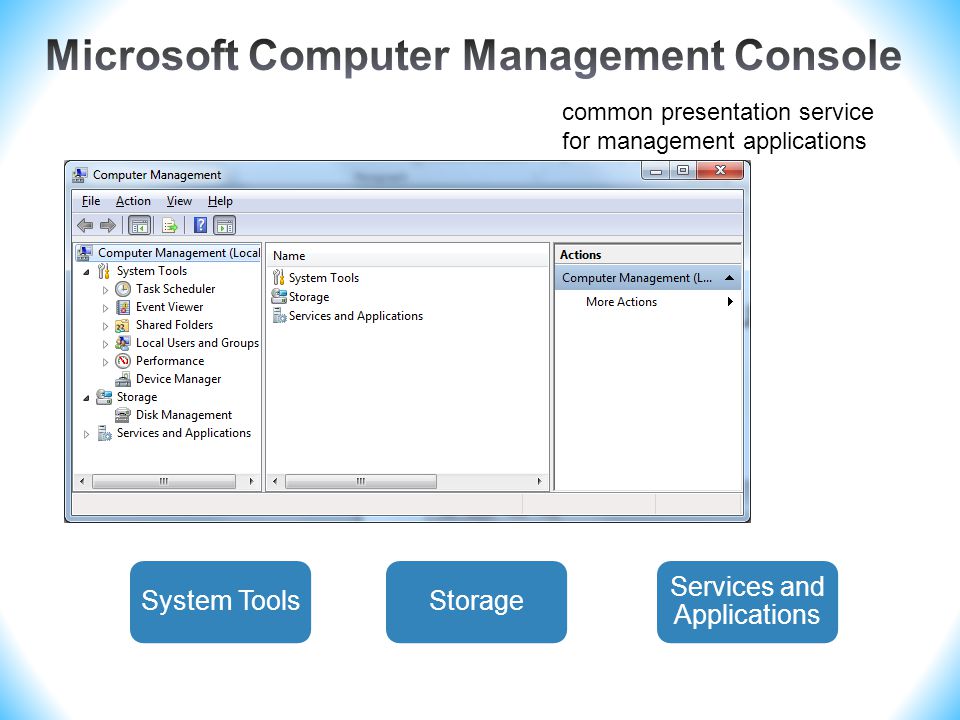This screenshot has width=960, height=720.
Task: Select the Device Manager label in the tree
Action: tap(178, 379)
